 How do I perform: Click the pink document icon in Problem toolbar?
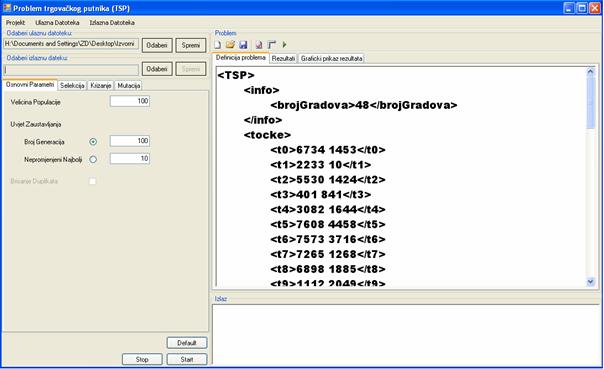[x=259, y=45]
